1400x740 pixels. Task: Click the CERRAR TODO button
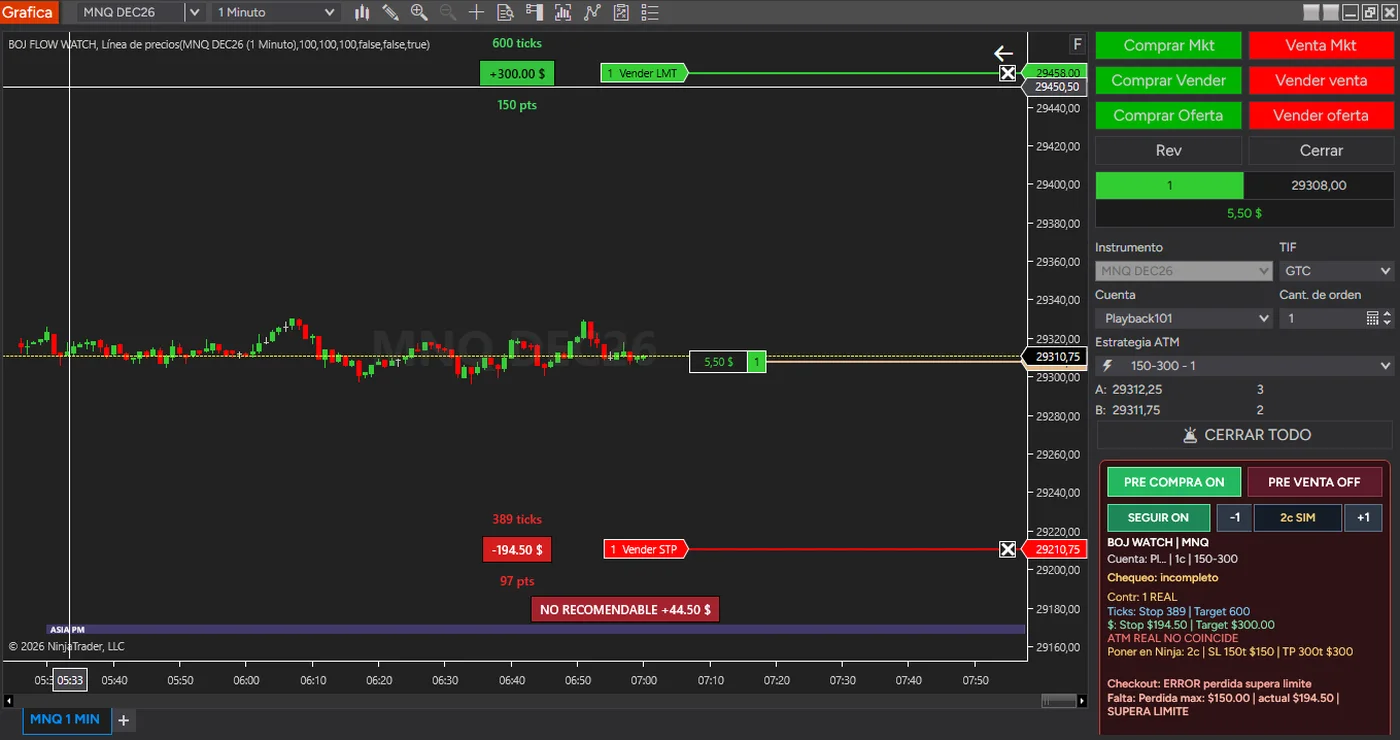pos(1245,435)
